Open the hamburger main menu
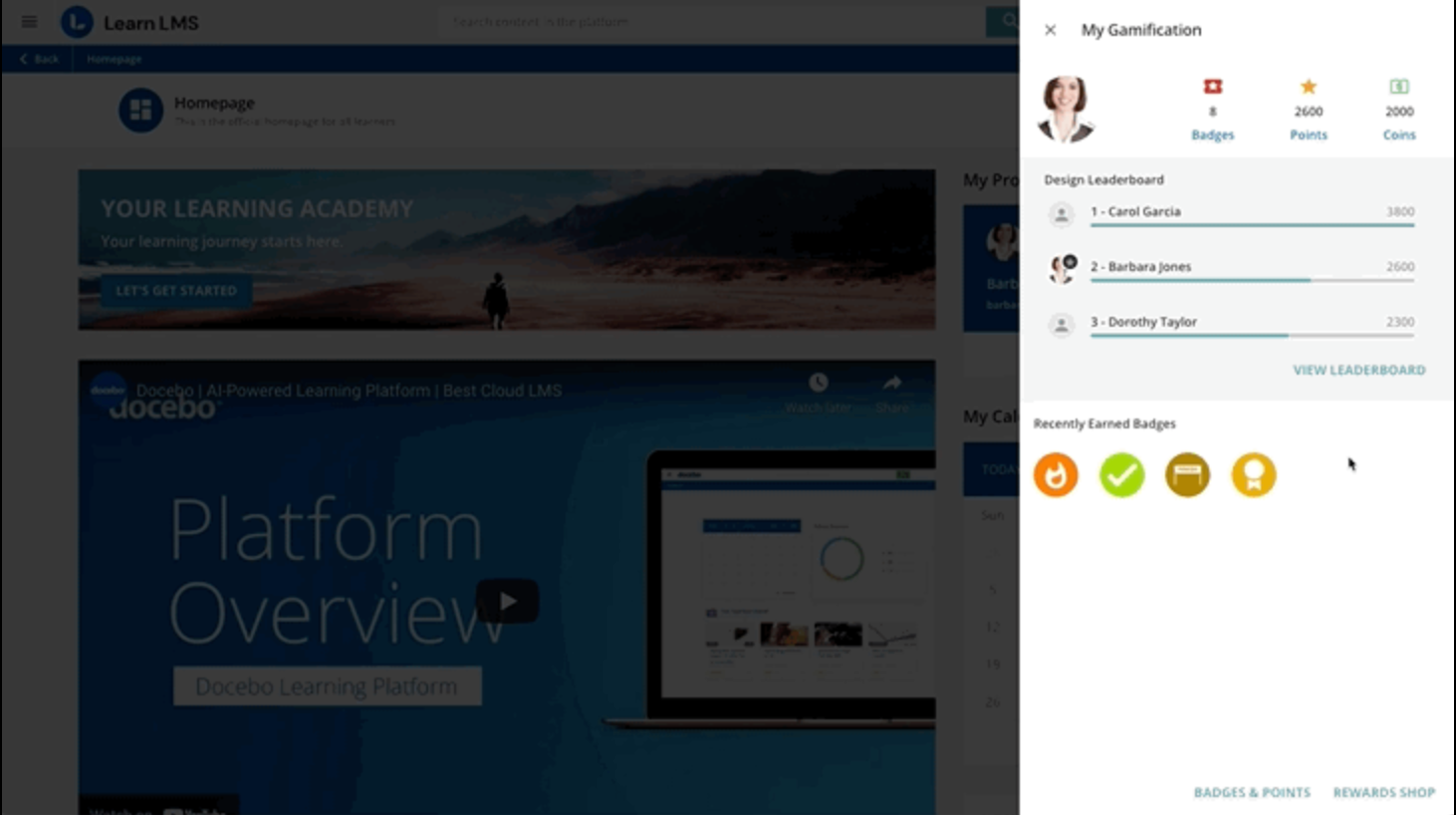Viewport: 1456px width, 815px height. (x=29, y=22)
